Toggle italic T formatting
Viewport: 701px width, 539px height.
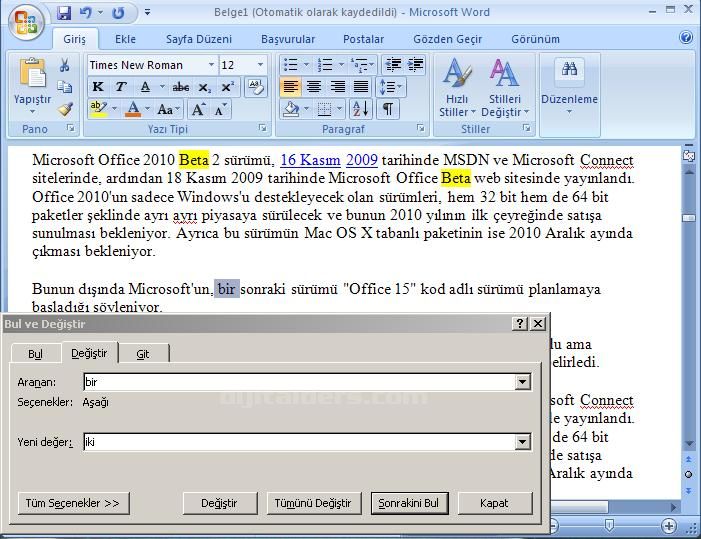(120, 87)
